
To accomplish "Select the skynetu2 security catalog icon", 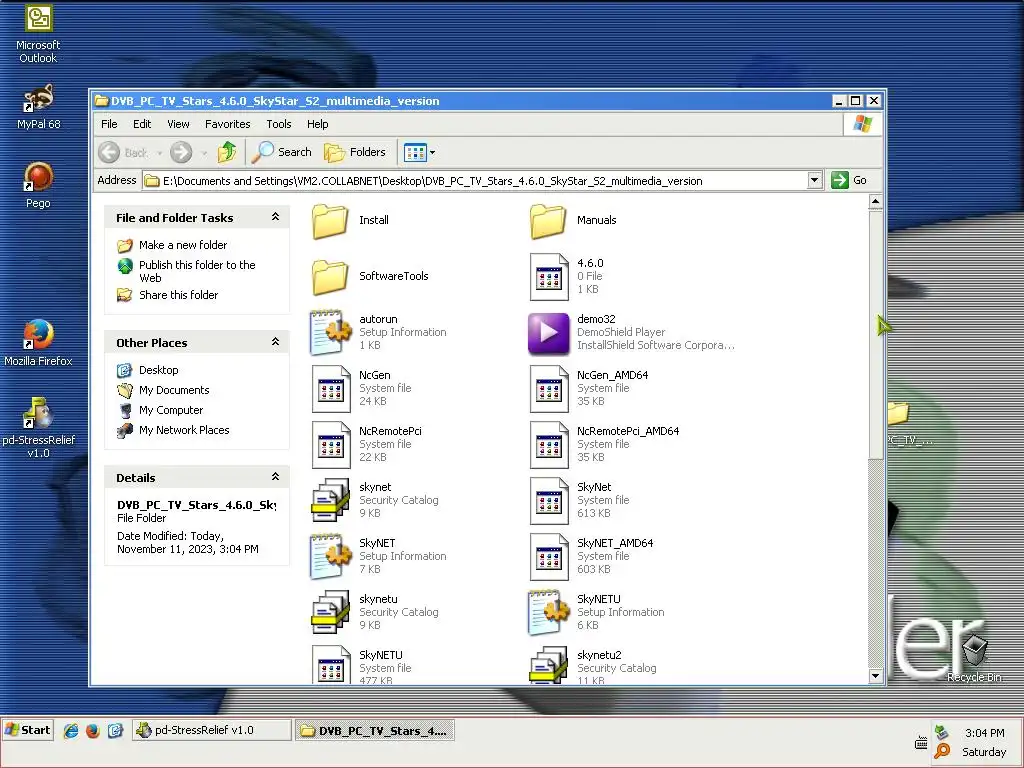I will (548, 665).
